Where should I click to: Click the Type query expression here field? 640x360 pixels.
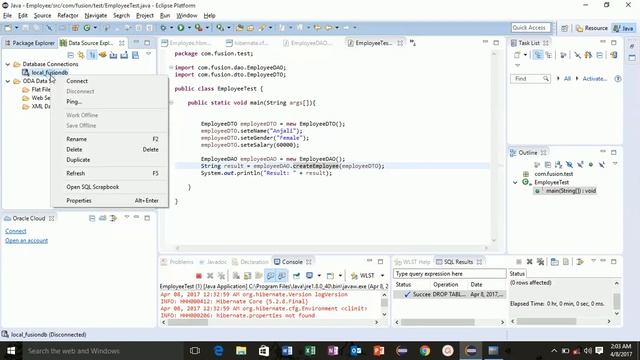click(x=450, y=274)
